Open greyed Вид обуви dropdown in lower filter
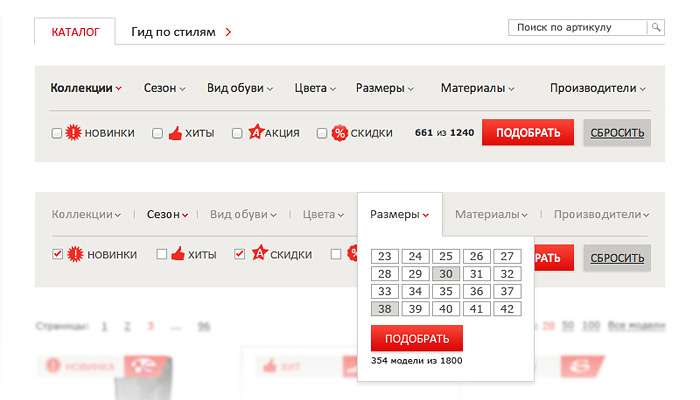The width and height of the screenshot is (700, 400). click(x=243, y=214)
